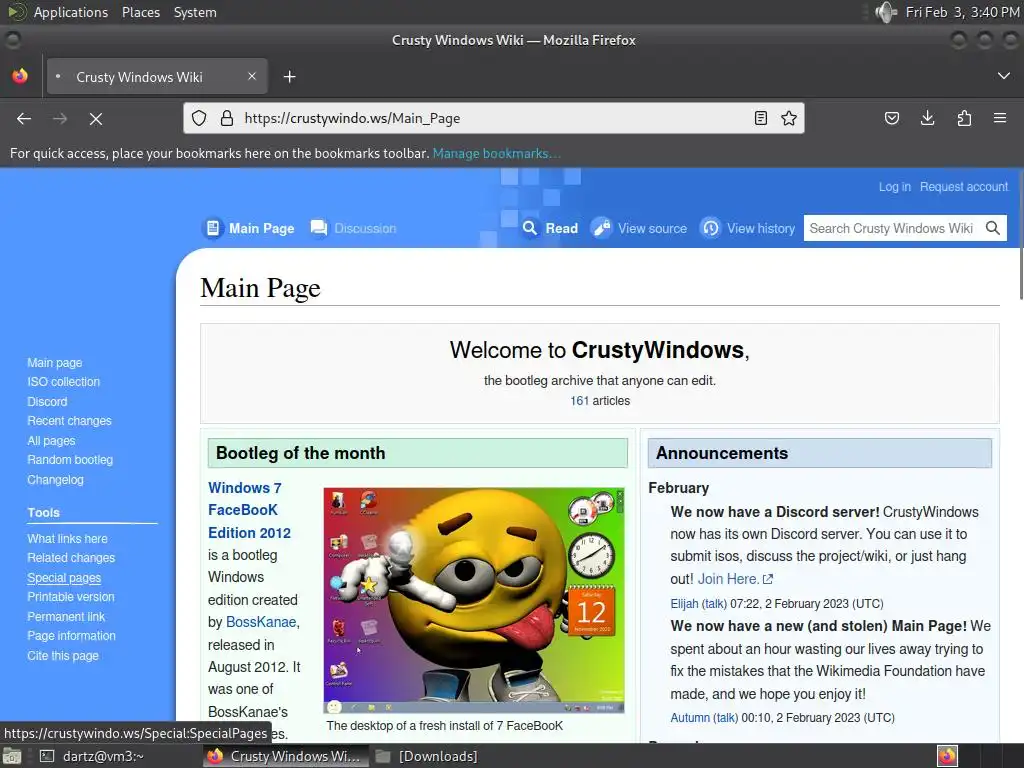Click the show desktop icon in bottom panel
The width and height of the screenshot is (1024, 768).
tap(11, 756)
